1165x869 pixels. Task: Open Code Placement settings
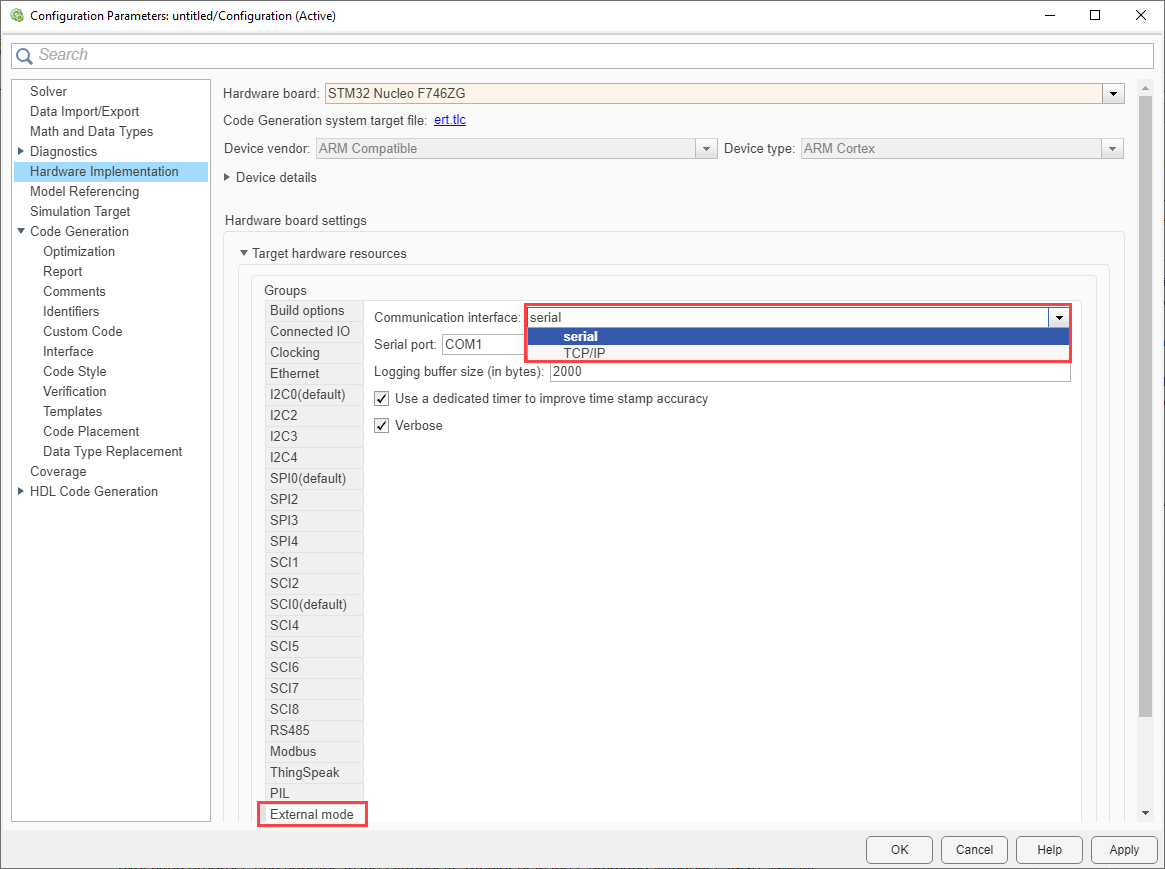pyautogui.click(x=91, y=432)
